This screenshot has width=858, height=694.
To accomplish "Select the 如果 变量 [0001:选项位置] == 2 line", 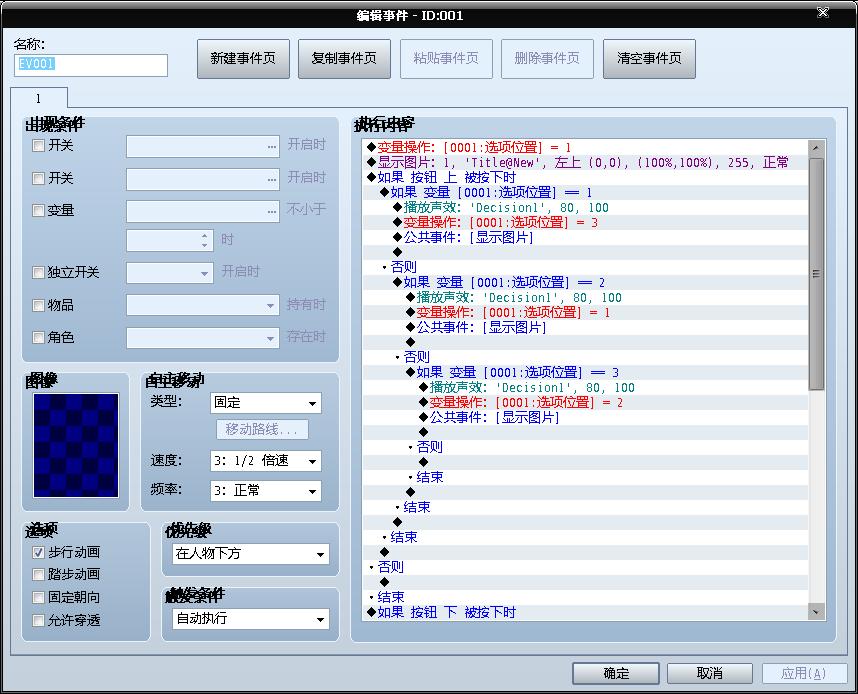I will (585, 282).
